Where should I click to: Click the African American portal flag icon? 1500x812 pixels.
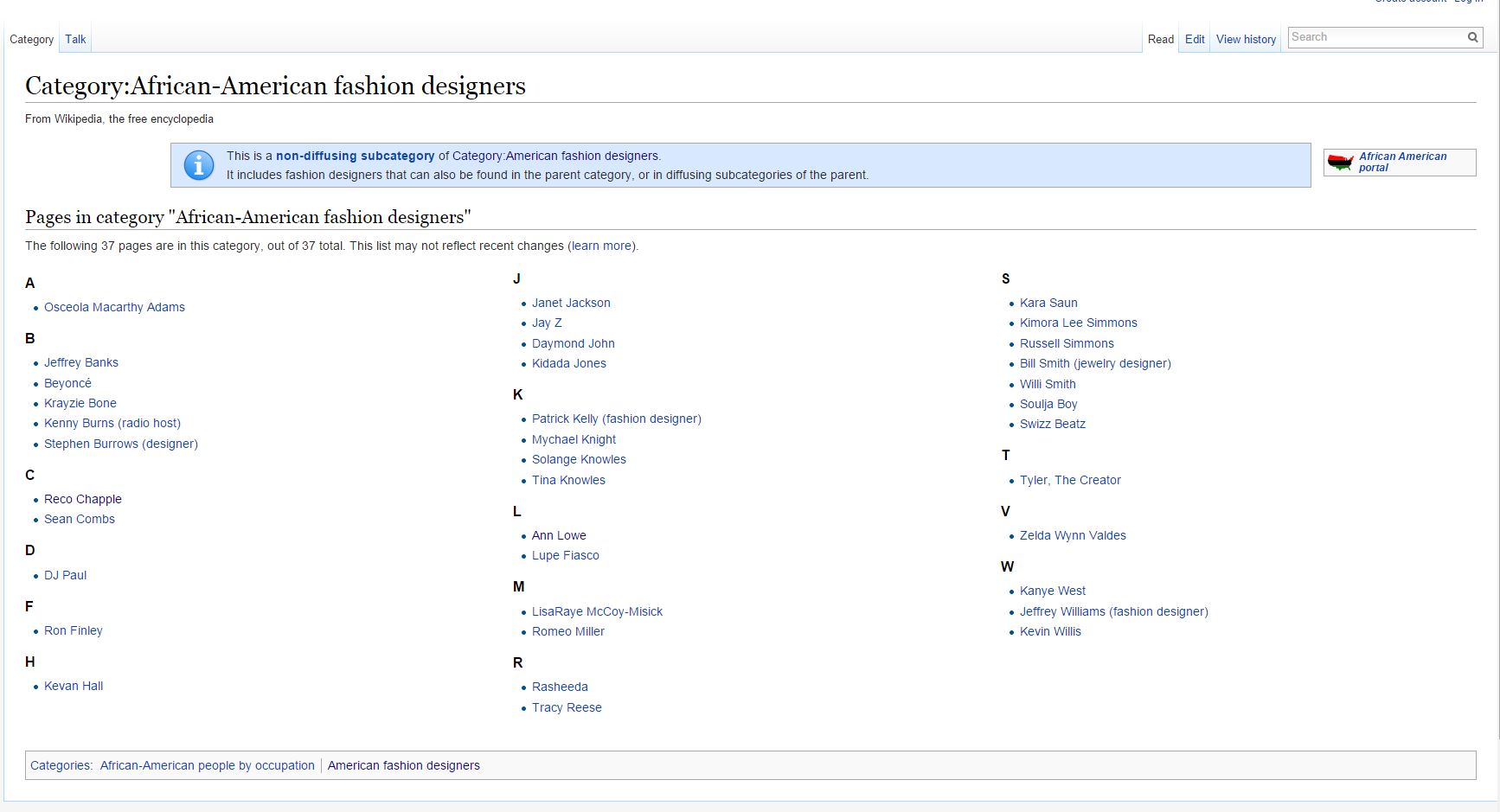[x=1340, y=163]
